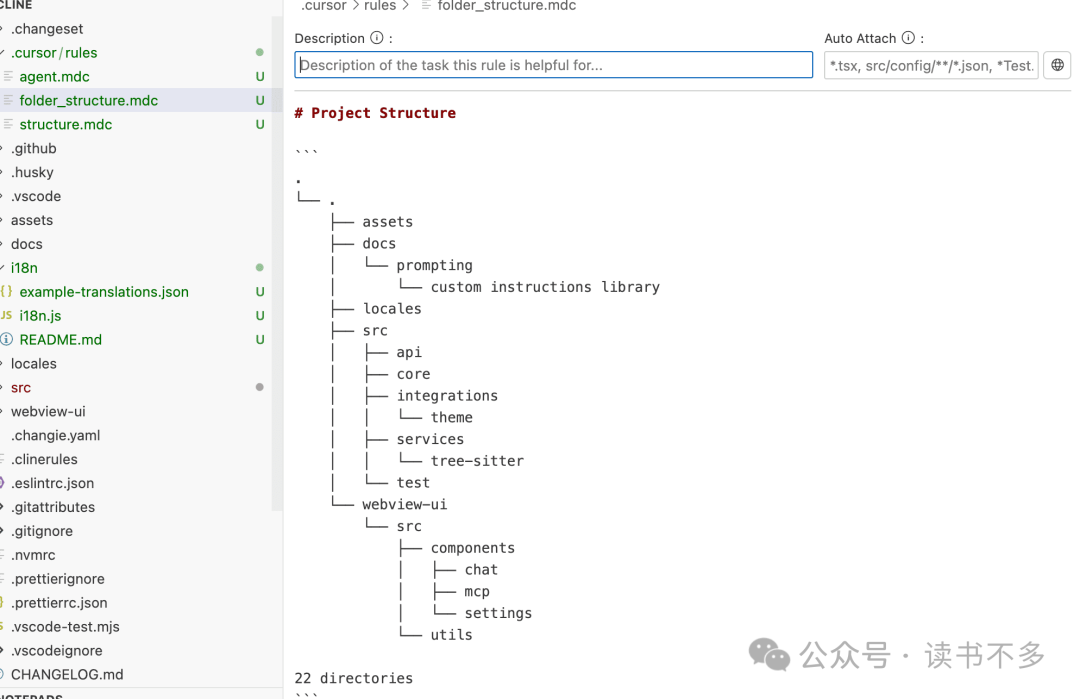Expand the src folder in explorer
The width and height of the screenshot is (1080, 699).
pos(21,388)
